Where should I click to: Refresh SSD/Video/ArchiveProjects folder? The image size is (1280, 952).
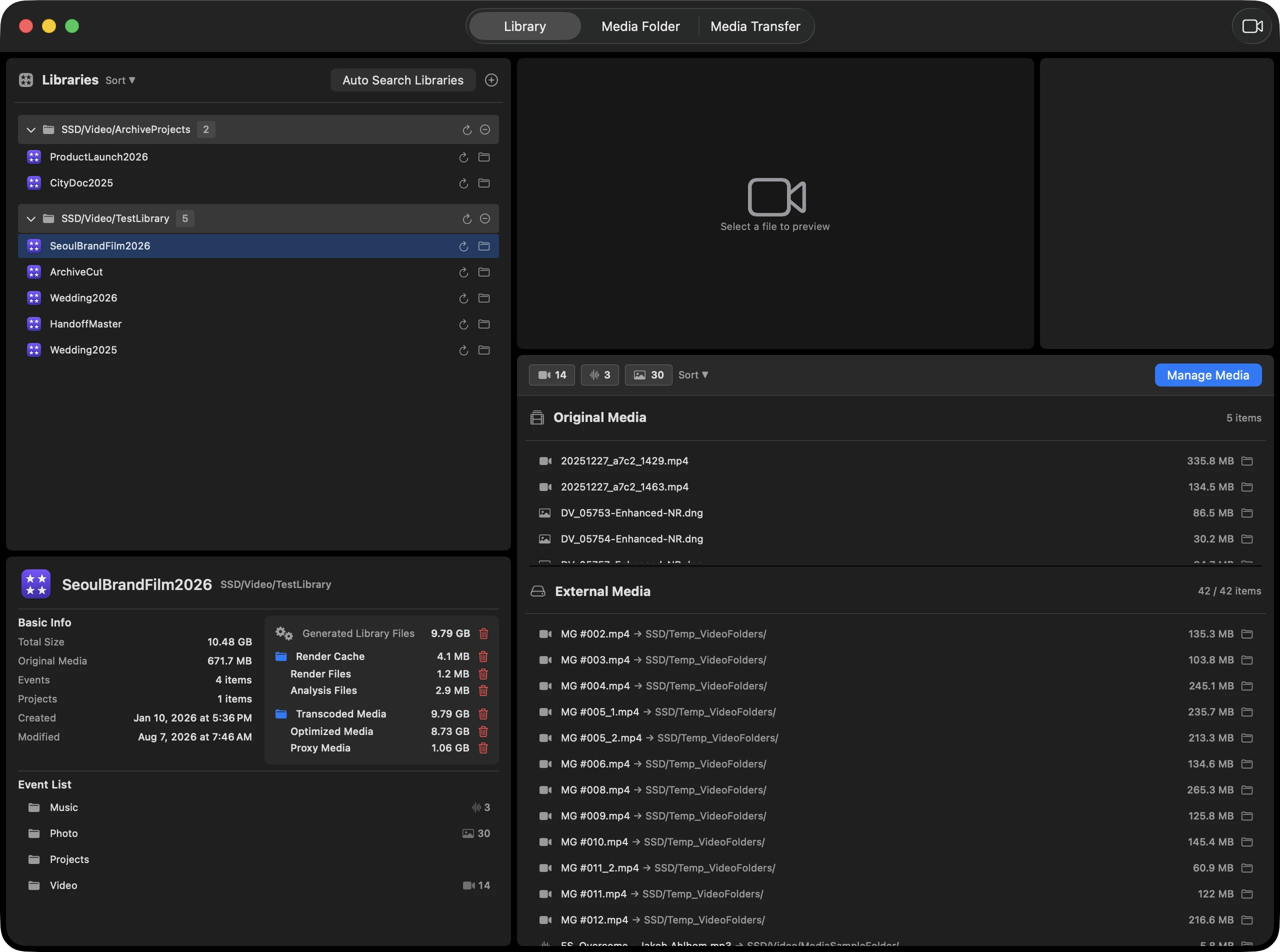[467, 129]
